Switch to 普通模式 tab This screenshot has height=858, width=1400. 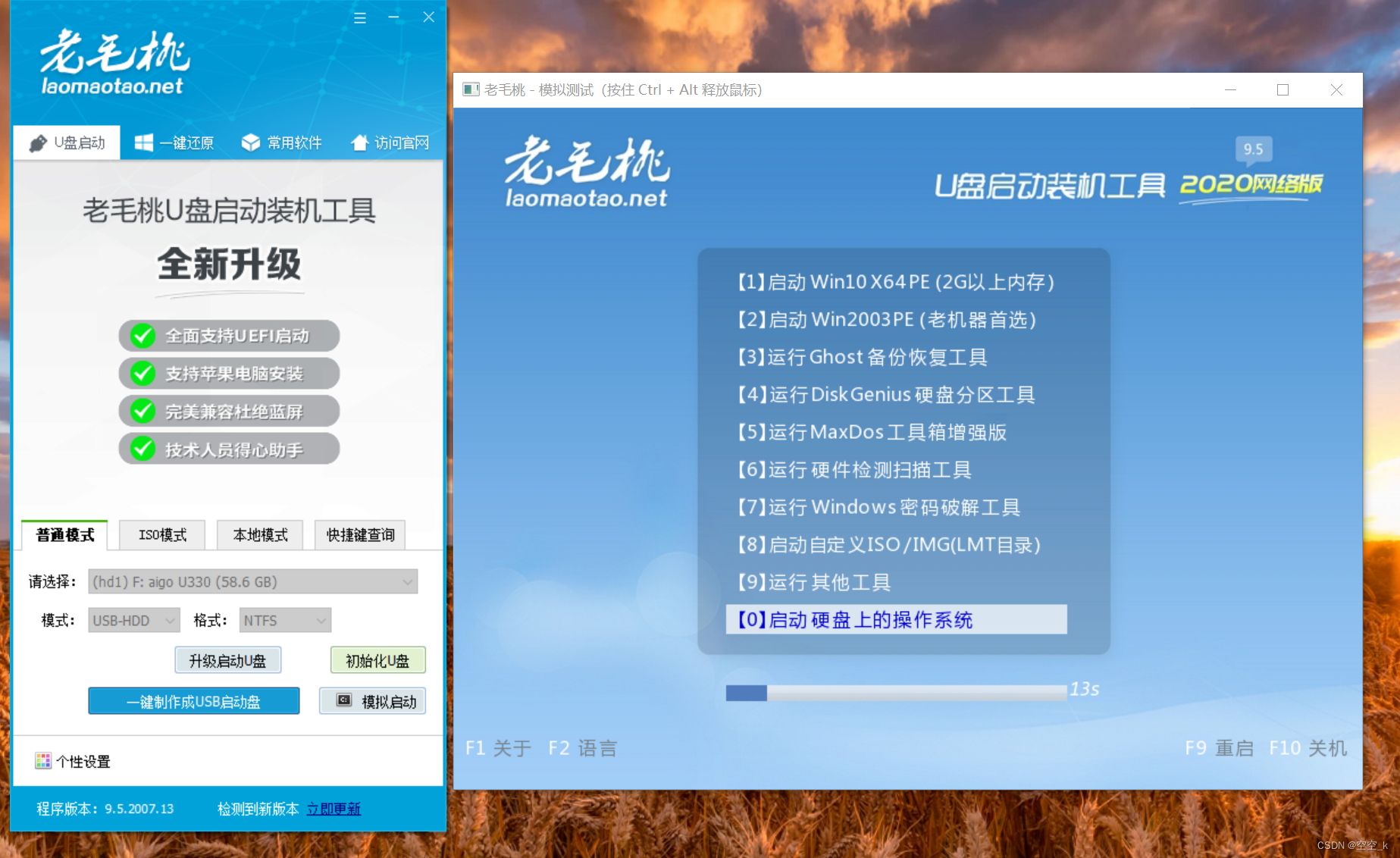[65, 535]
